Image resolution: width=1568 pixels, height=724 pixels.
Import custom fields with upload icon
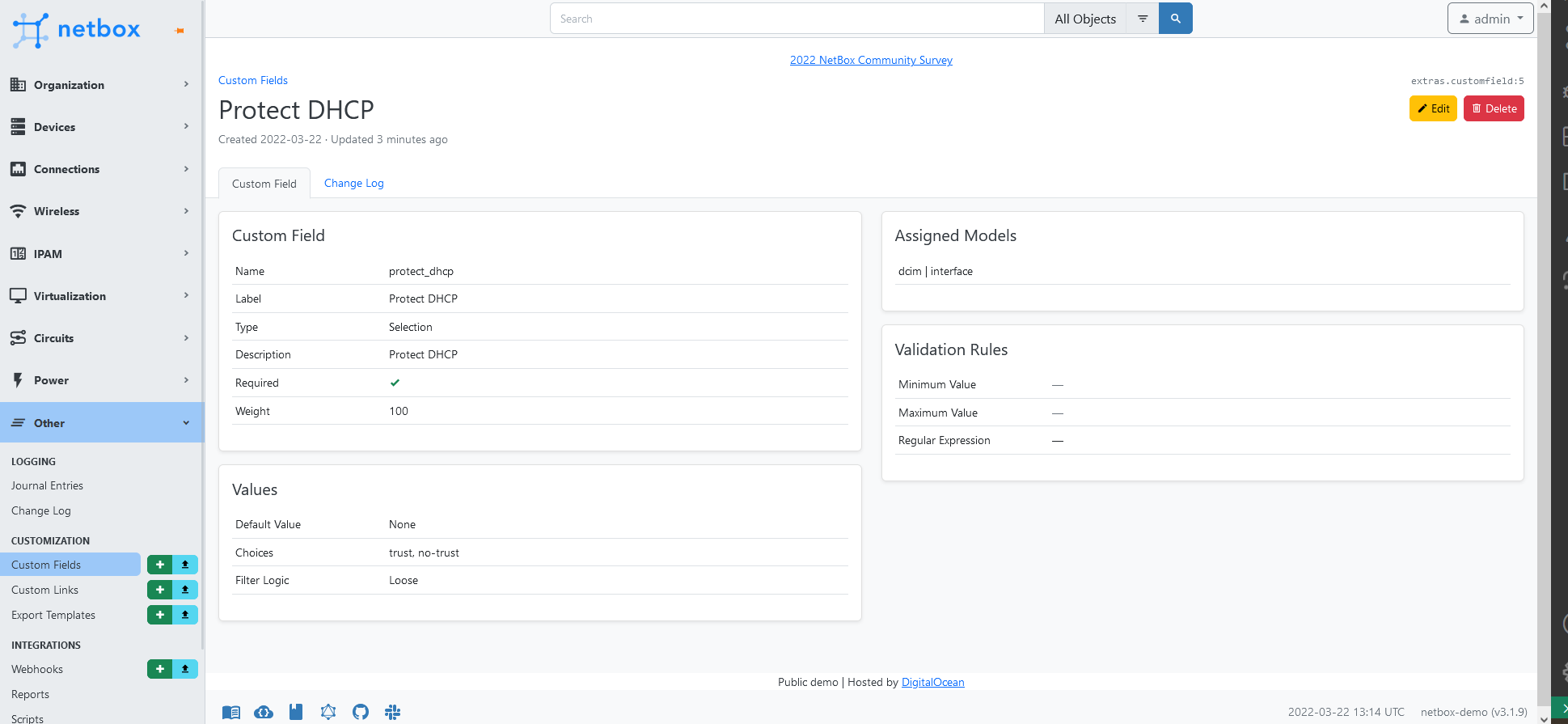click(185, 565)
